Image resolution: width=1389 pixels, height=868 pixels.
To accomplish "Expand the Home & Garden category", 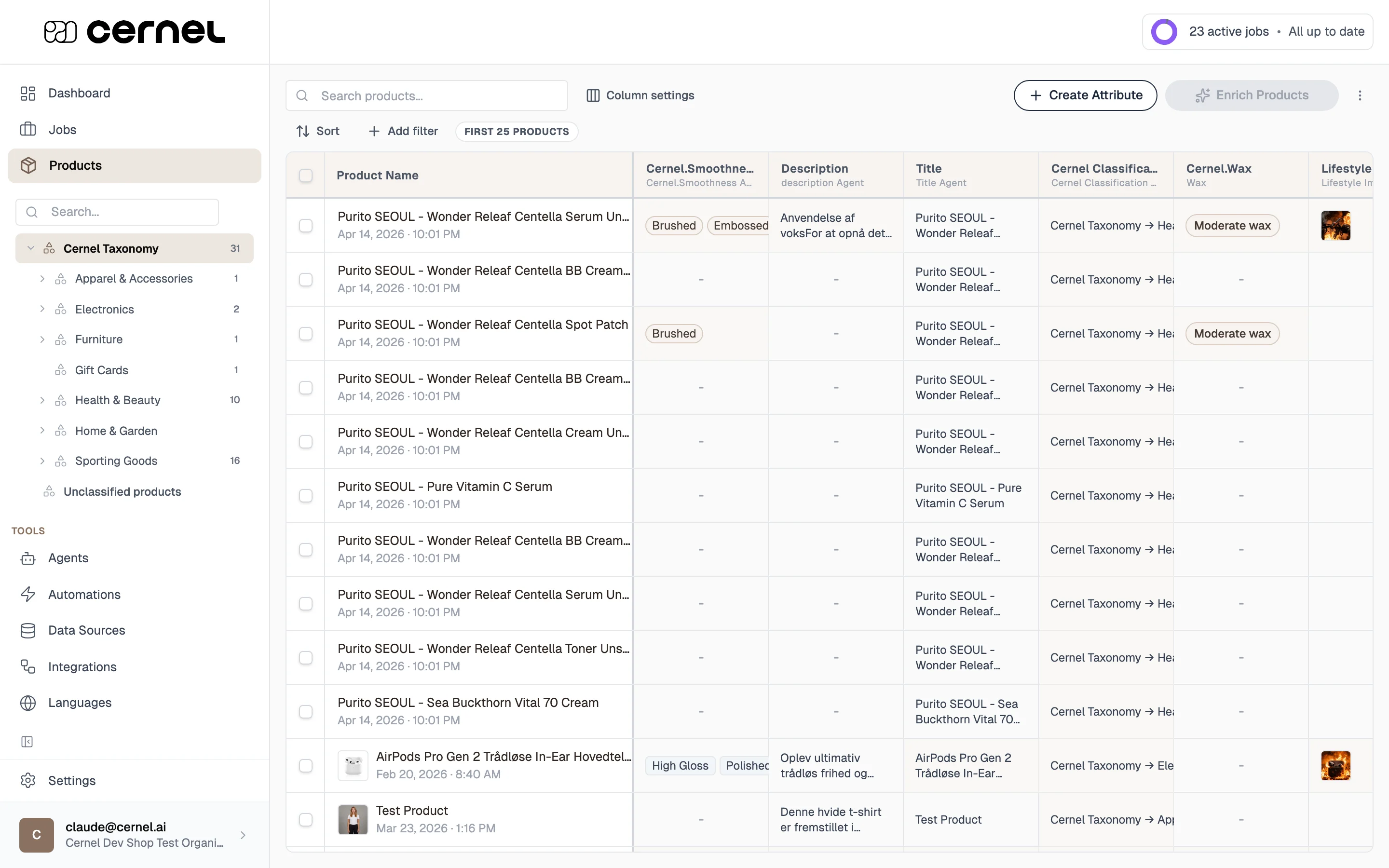I will (42, 431).
